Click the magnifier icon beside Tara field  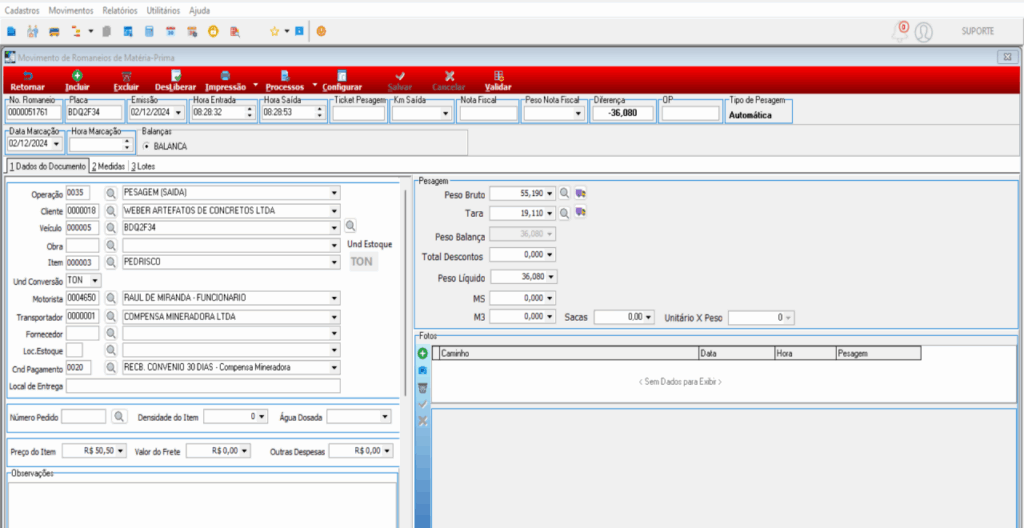(564, 214)
